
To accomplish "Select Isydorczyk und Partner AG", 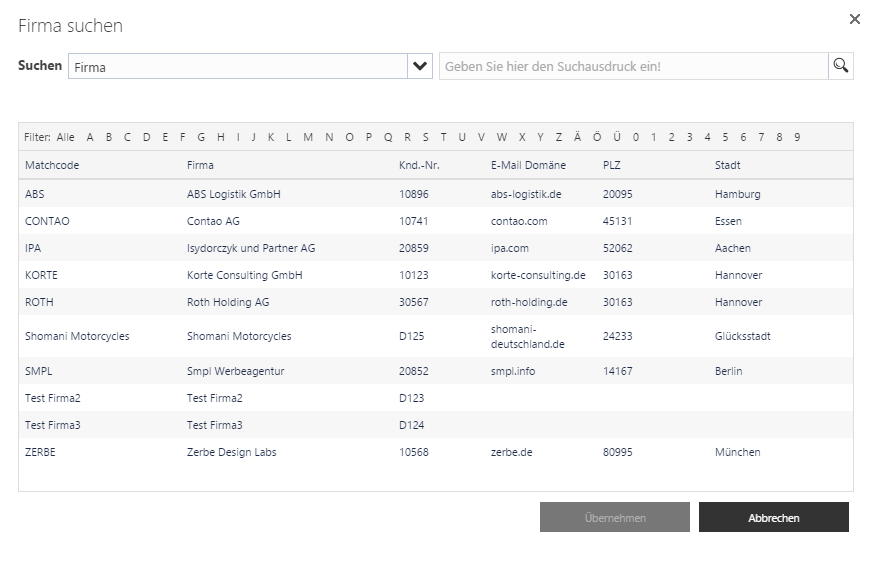I will pyautogui.click(x=251, y=248).
